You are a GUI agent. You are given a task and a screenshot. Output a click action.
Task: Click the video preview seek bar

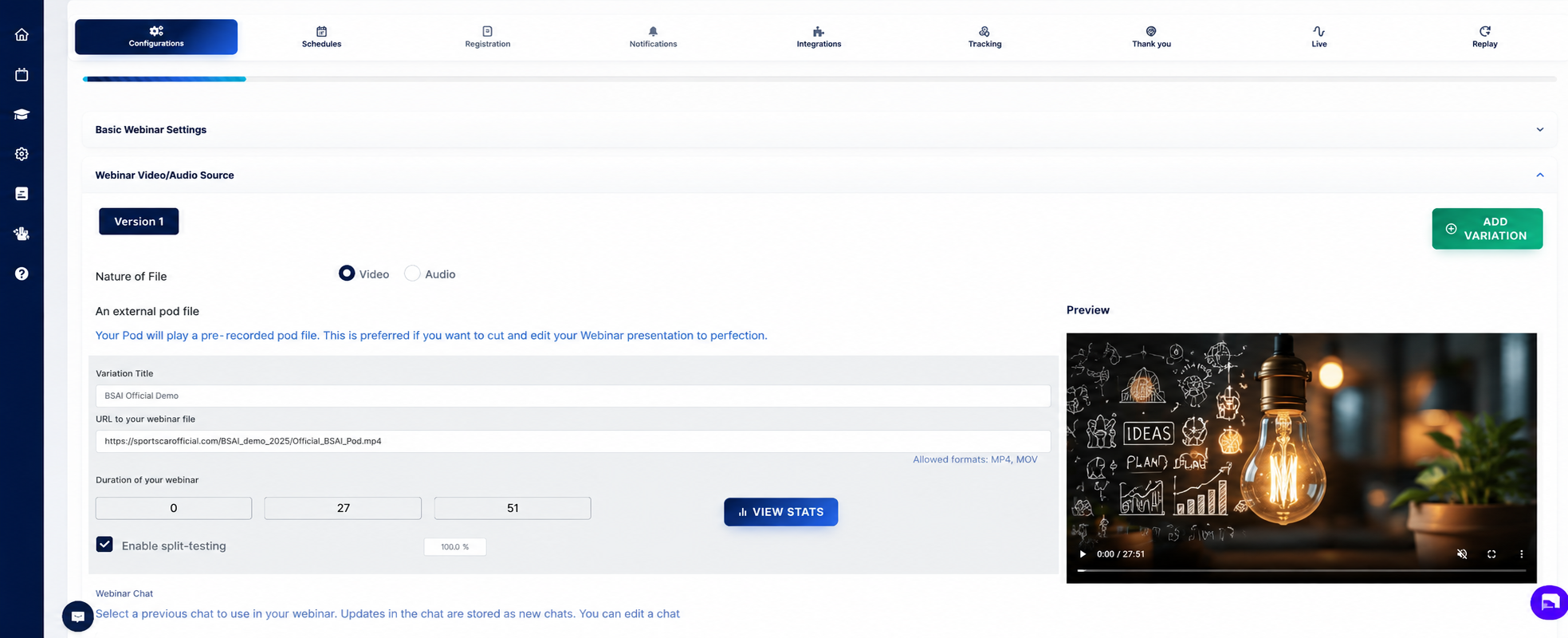[x=1301, y=570]
